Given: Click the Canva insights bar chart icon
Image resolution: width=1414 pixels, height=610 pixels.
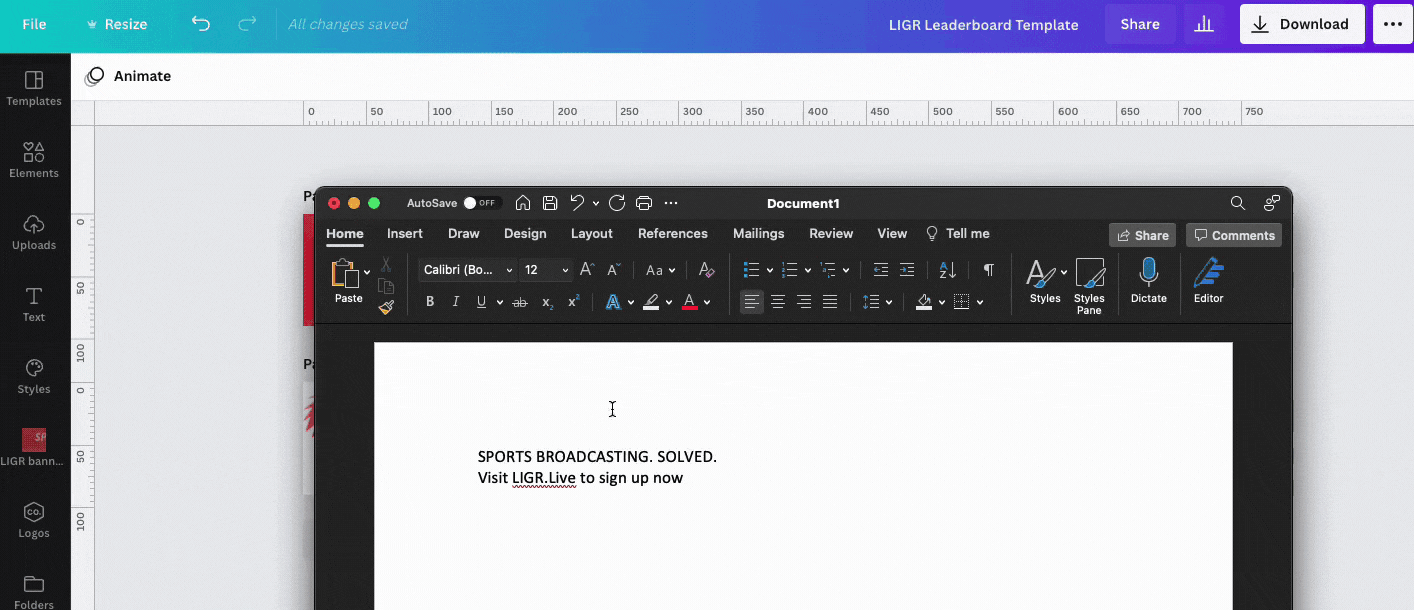Looking at the screenshot, I should click(1204, 24).
